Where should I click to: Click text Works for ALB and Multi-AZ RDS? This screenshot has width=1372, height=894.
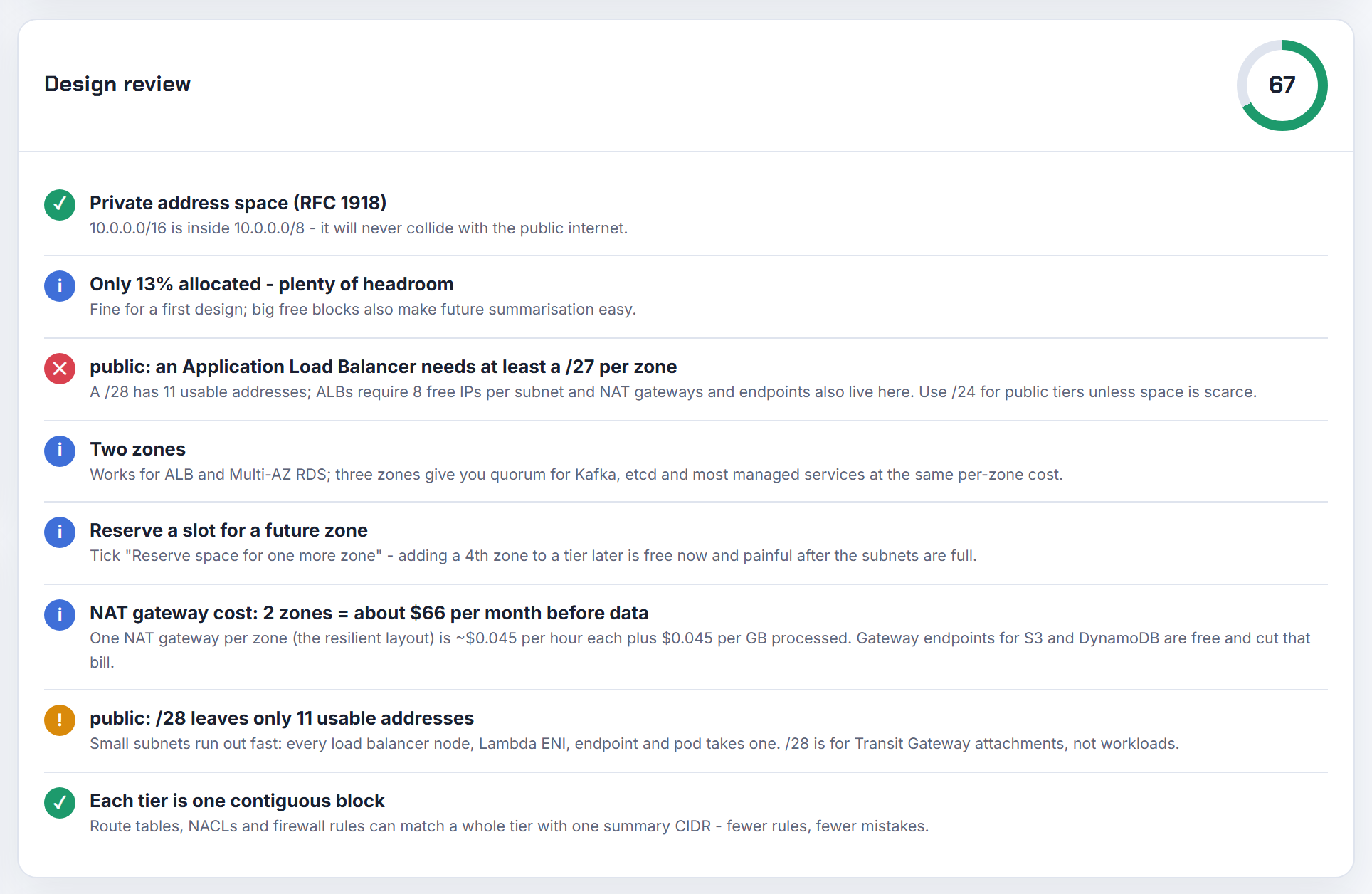pyautogui.click(x=576, y=475)
